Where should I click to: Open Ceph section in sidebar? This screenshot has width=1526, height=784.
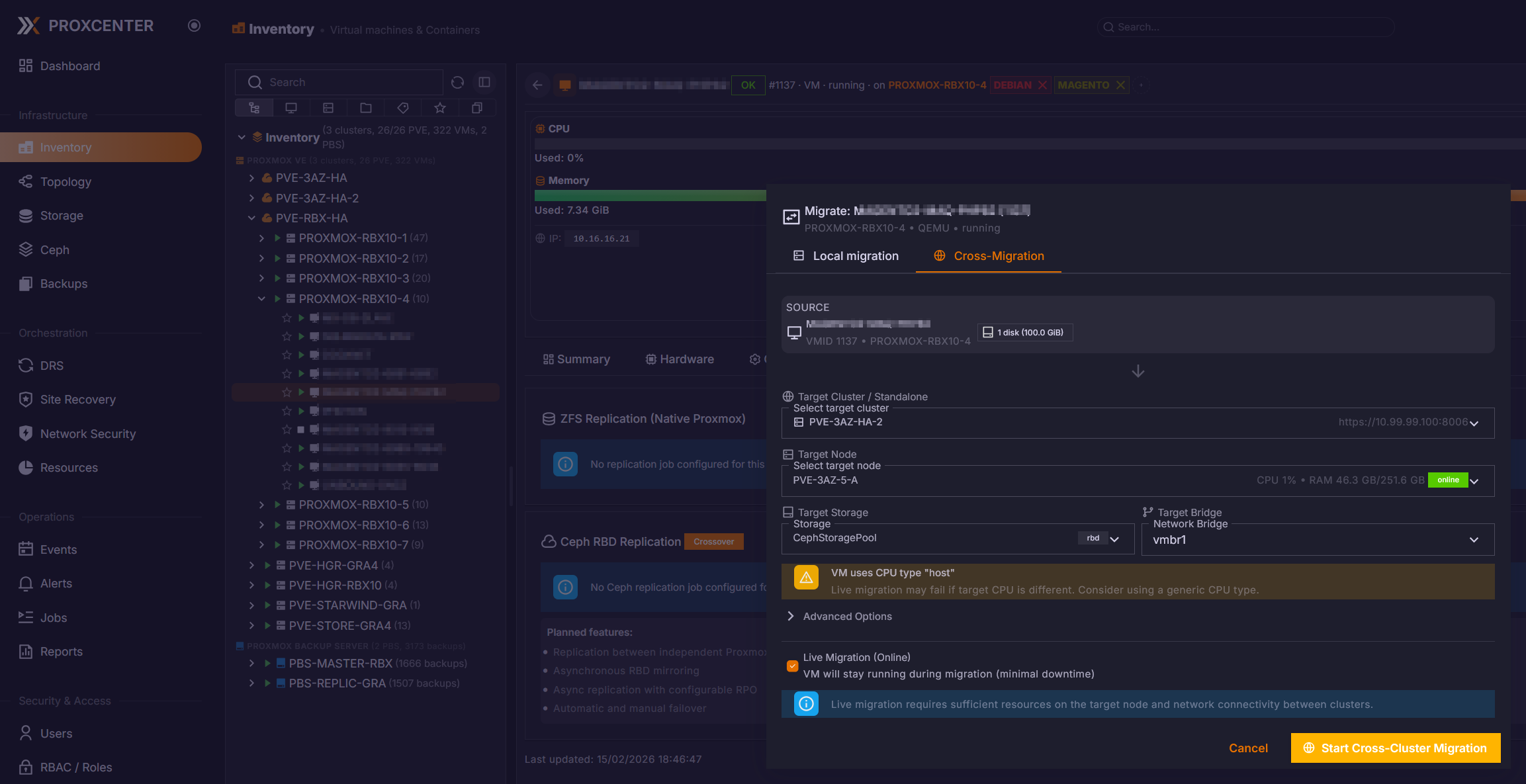coord(54,250)
